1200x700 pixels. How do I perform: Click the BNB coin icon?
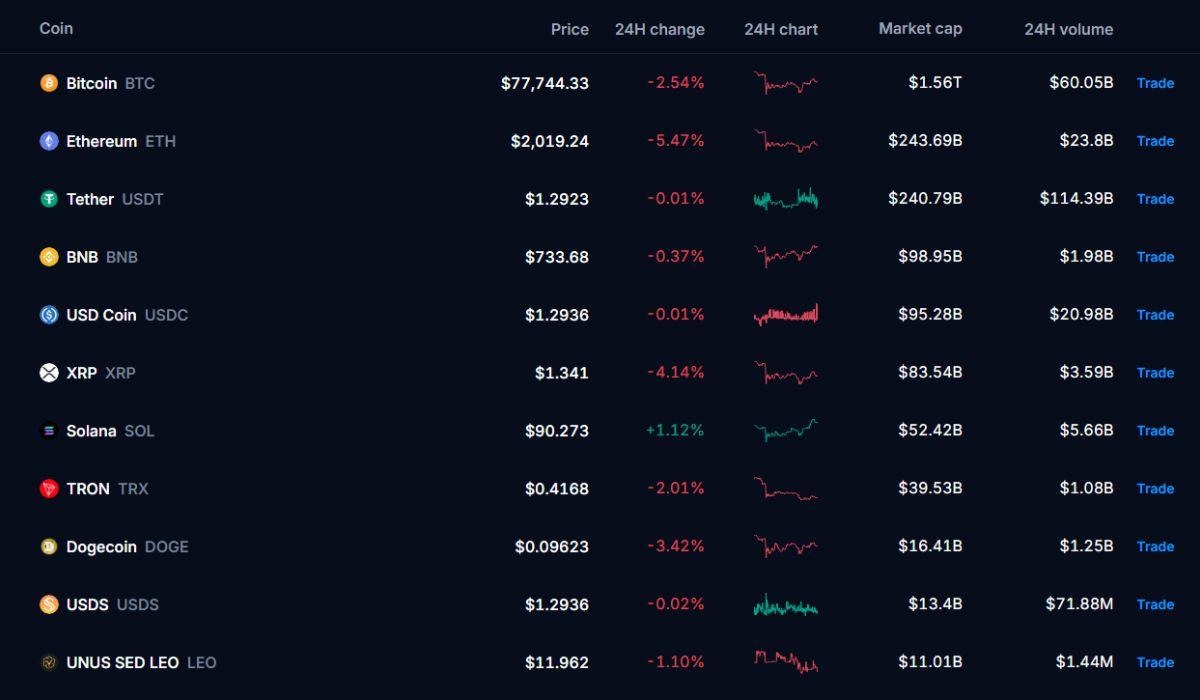49,257
